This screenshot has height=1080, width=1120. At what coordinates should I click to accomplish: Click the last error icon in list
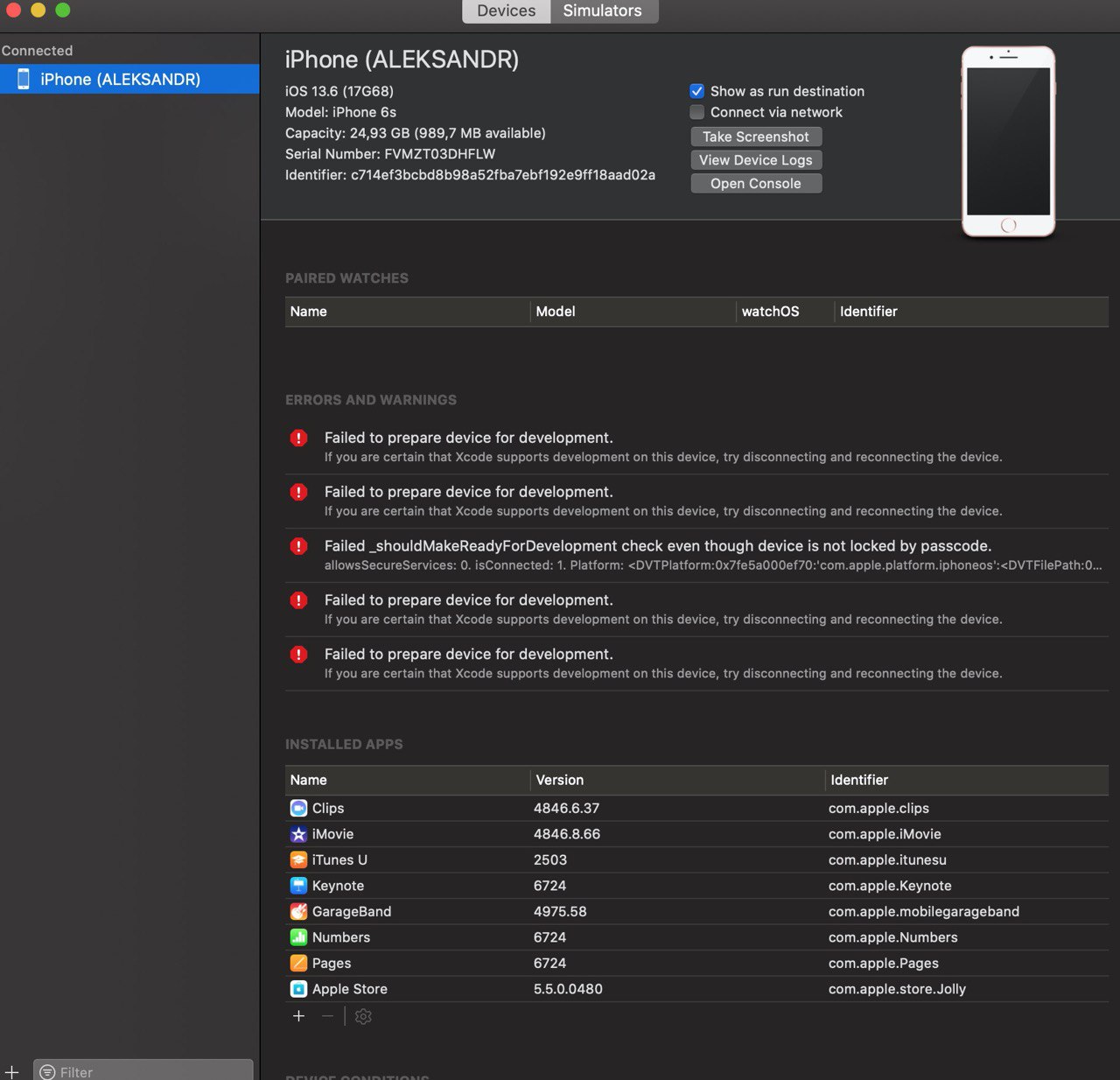pos(298,655)
